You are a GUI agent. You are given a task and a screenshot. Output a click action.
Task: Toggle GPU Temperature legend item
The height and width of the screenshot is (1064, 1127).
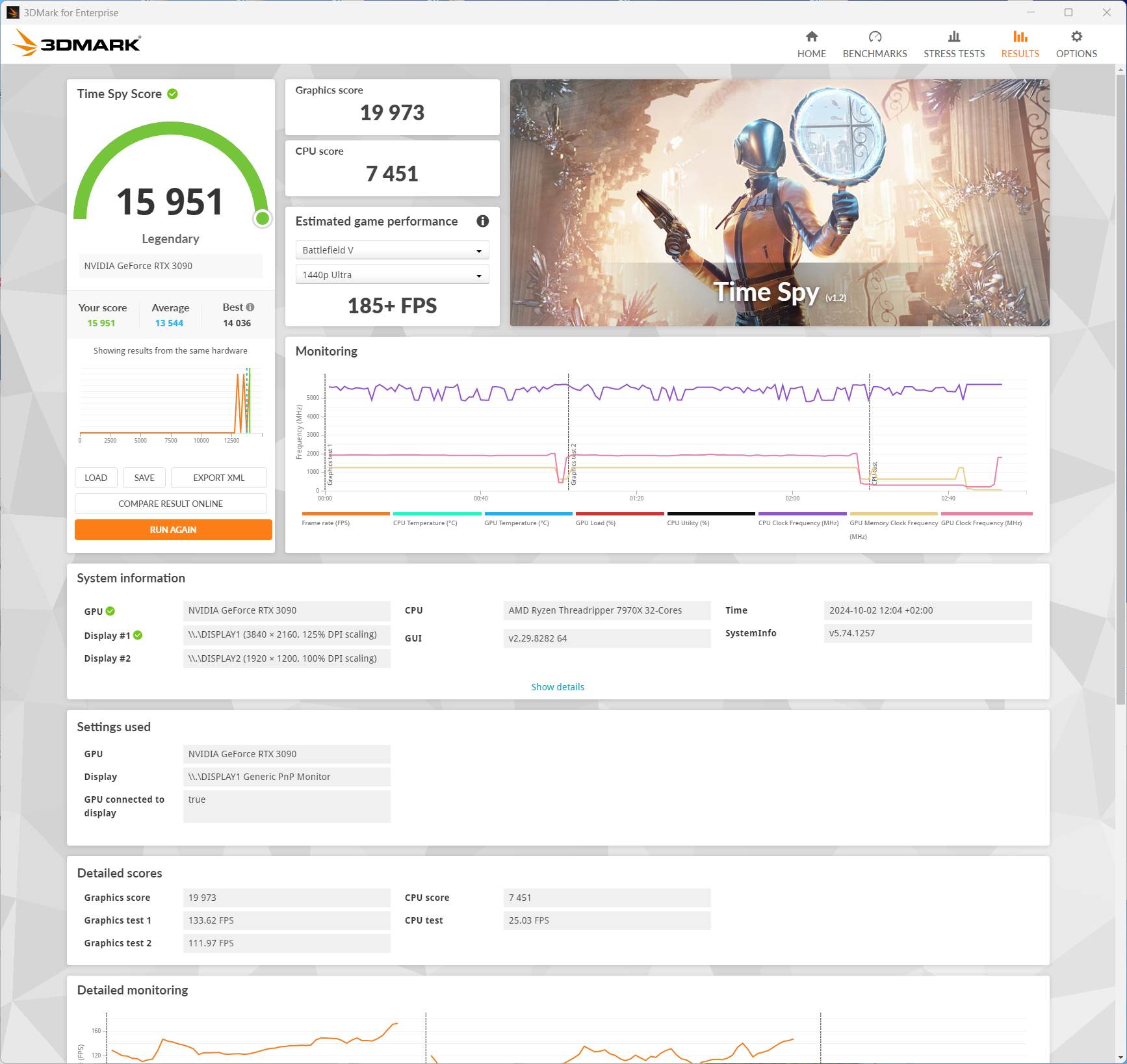[528, 519]
